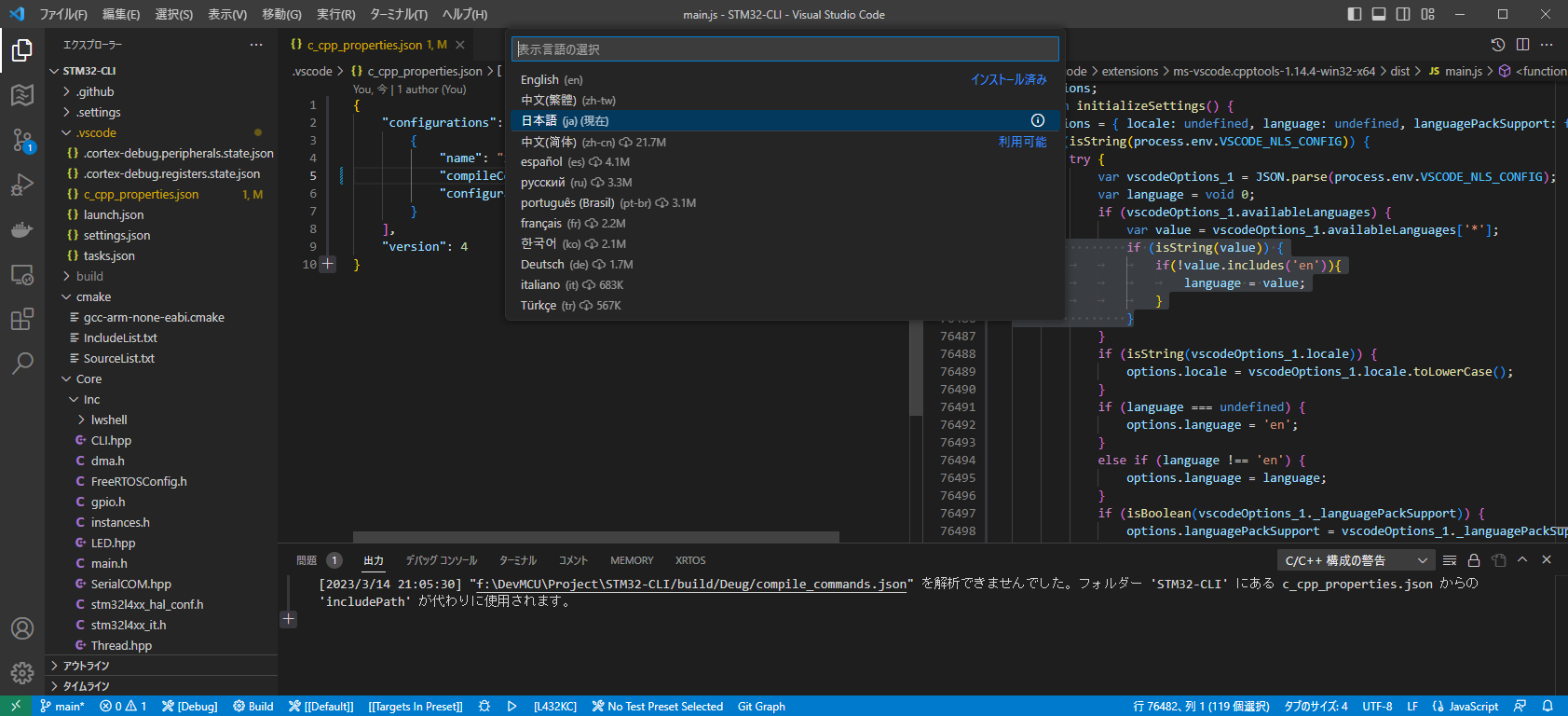Toggle output scroll lock
The image size is (1568, 716).
(x=1474, y=559)
